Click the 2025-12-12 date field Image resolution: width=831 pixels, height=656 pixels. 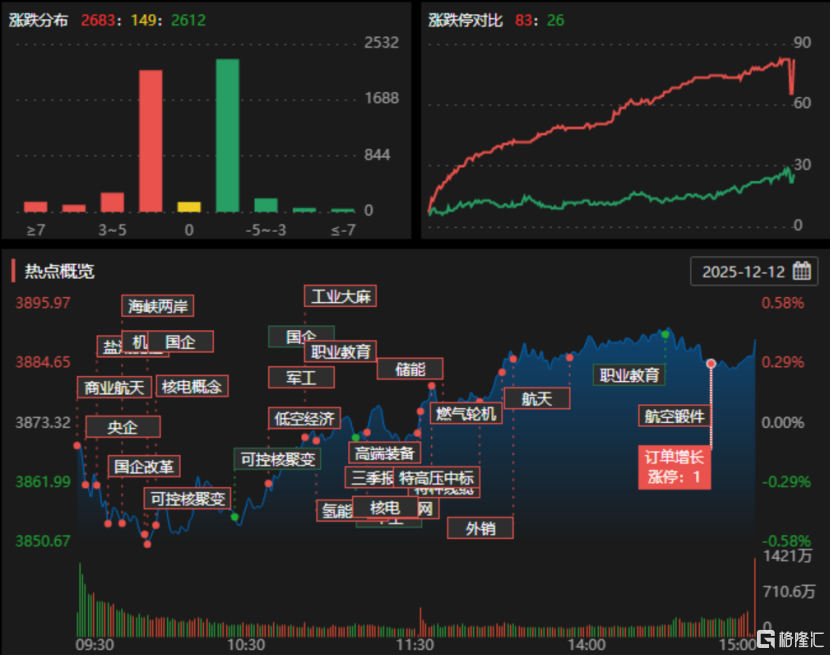click(743, 271)
